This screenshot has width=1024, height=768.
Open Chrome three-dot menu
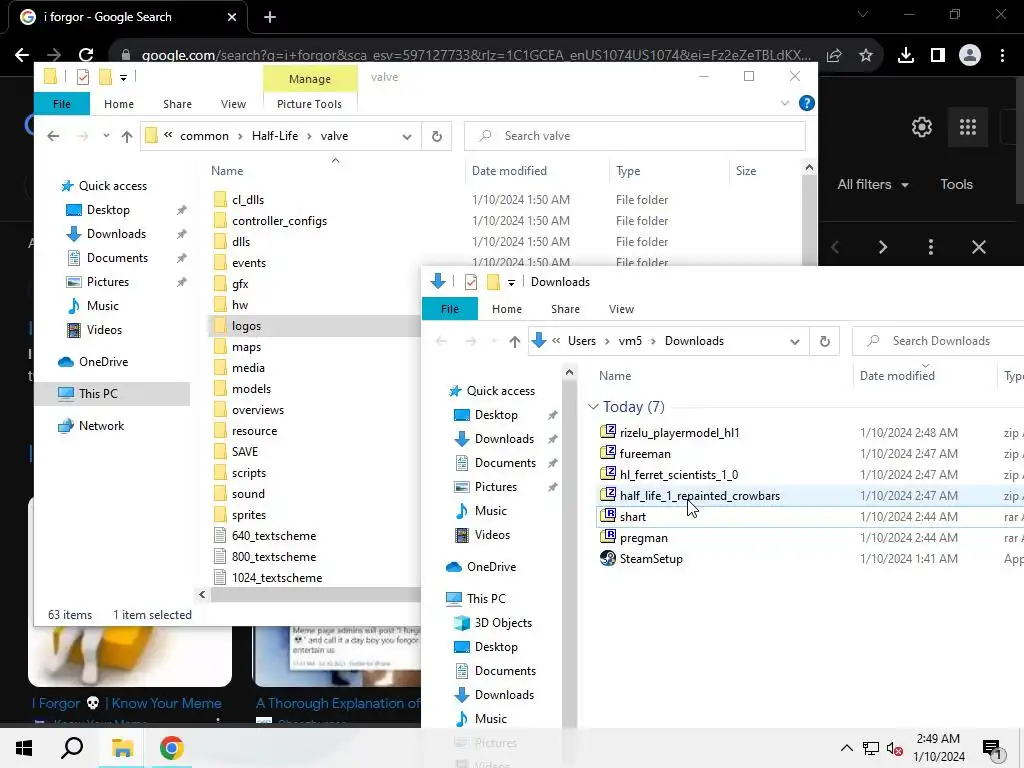coord(1002,56)
